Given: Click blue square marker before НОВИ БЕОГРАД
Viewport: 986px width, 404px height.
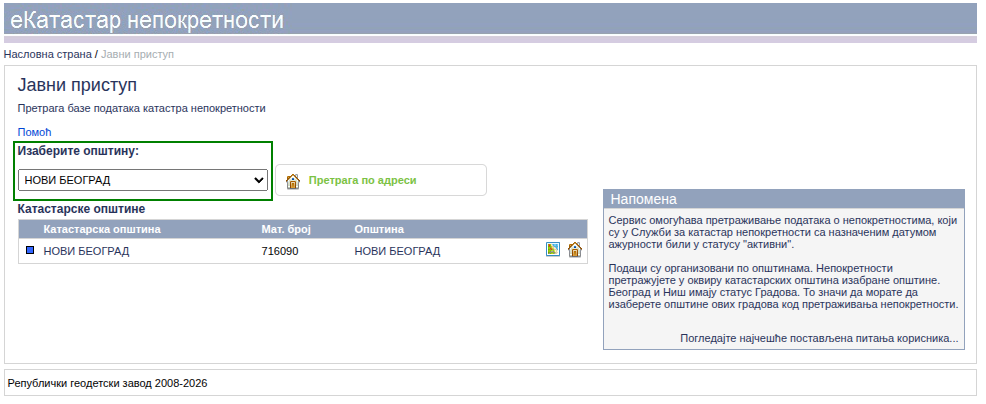Looking at the screenshot, I should tap(30, 250).
